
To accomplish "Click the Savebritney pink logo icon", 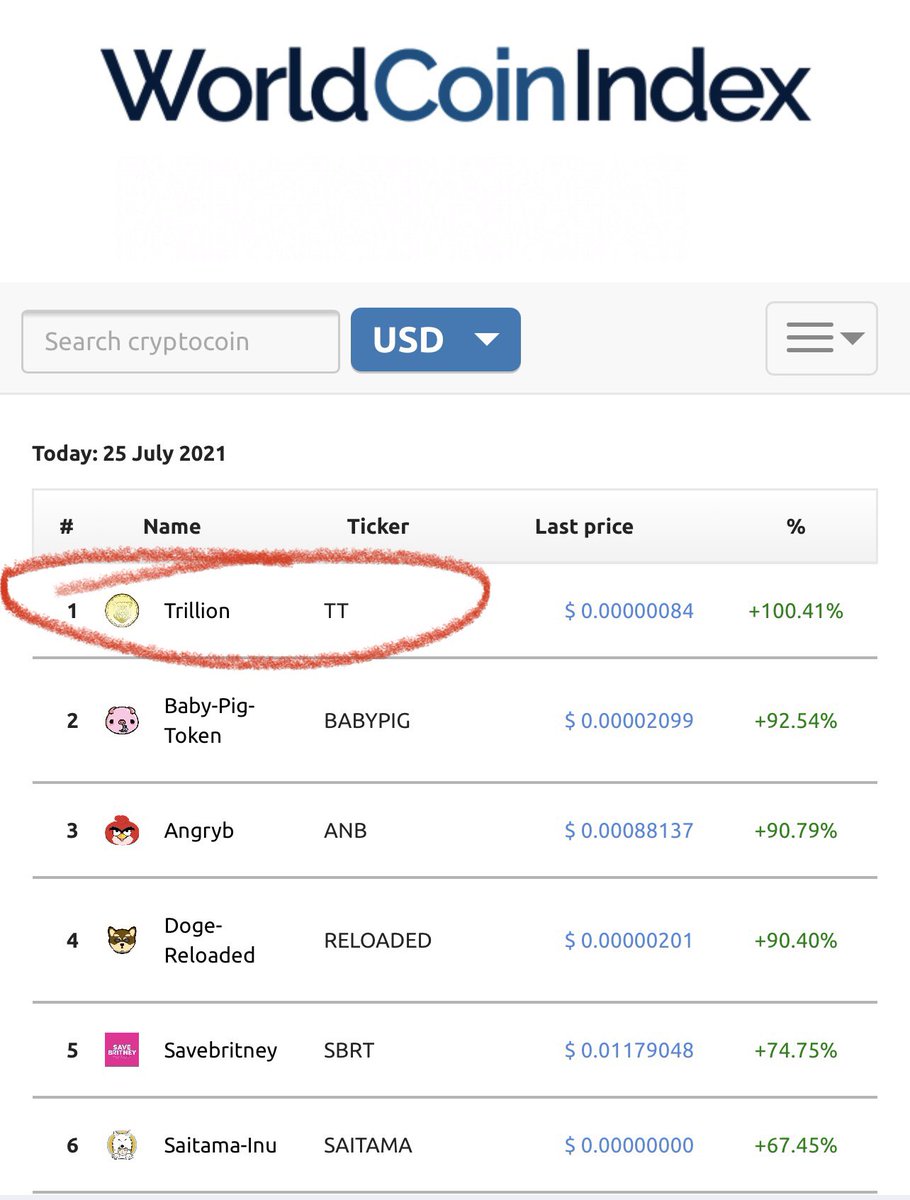I will pos(121,1051).
